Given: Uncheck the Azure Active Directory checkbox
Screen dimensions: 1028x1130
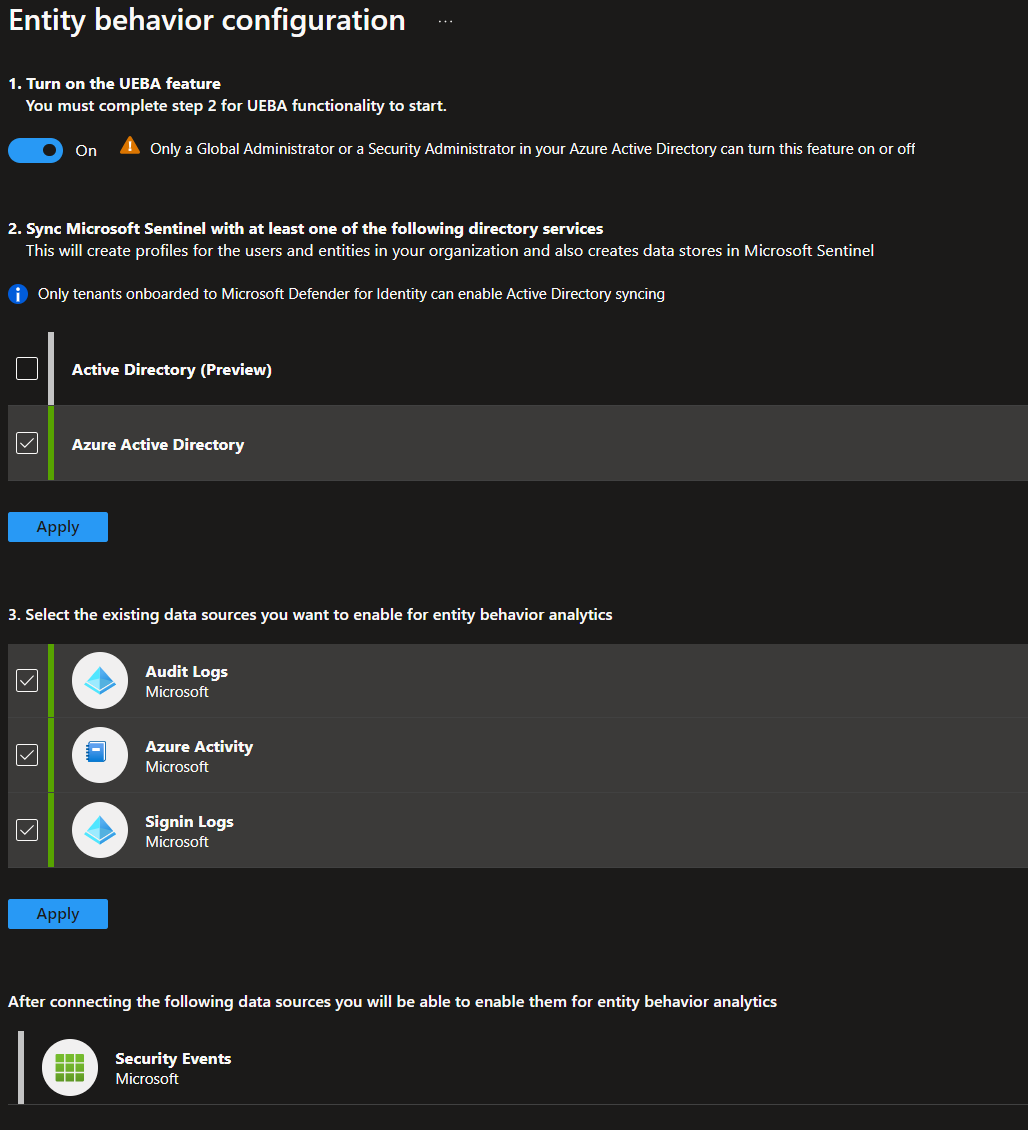Looking at the screenshot, I should 27,442.
